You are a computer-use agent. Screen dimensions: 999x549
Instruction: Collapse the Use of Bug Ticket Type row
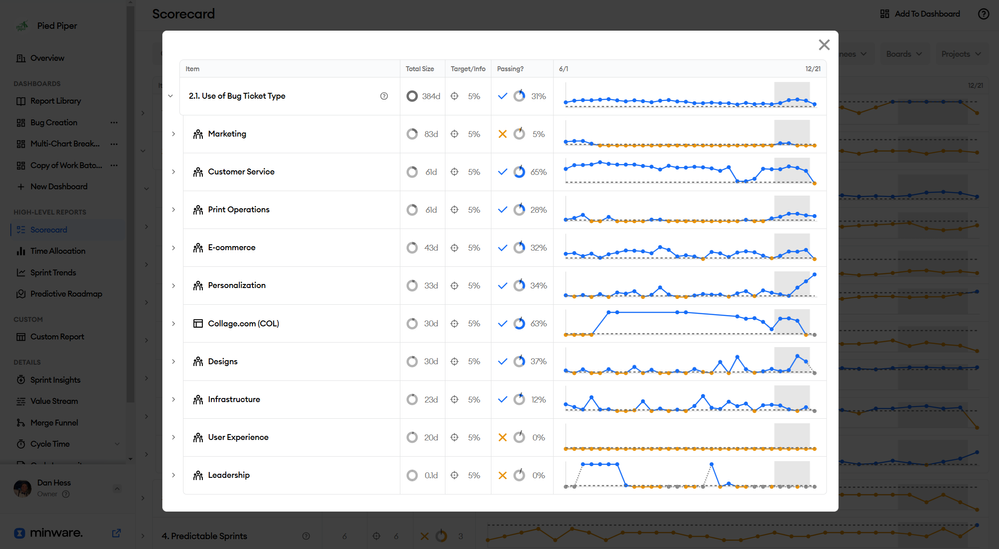[x=171, y=96]
